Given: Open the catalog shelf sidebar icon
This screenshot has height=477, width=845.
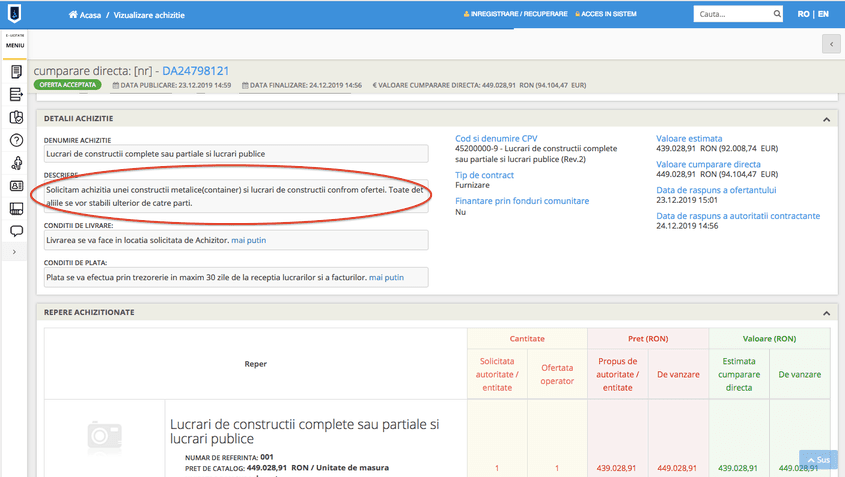Looking at the screenshot, I should (15, 209).
